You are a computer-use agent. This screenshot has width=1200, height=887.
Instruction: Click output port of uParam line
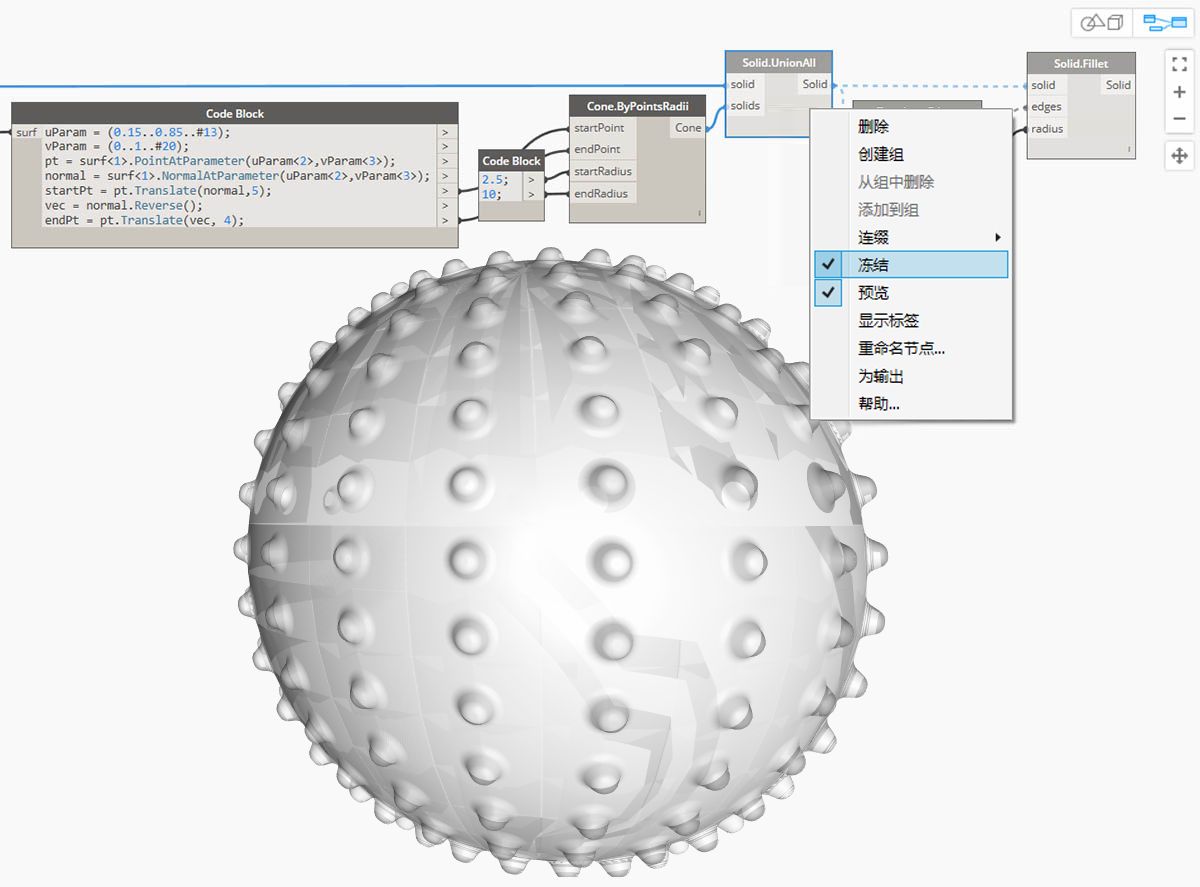[x=447, y=132]
